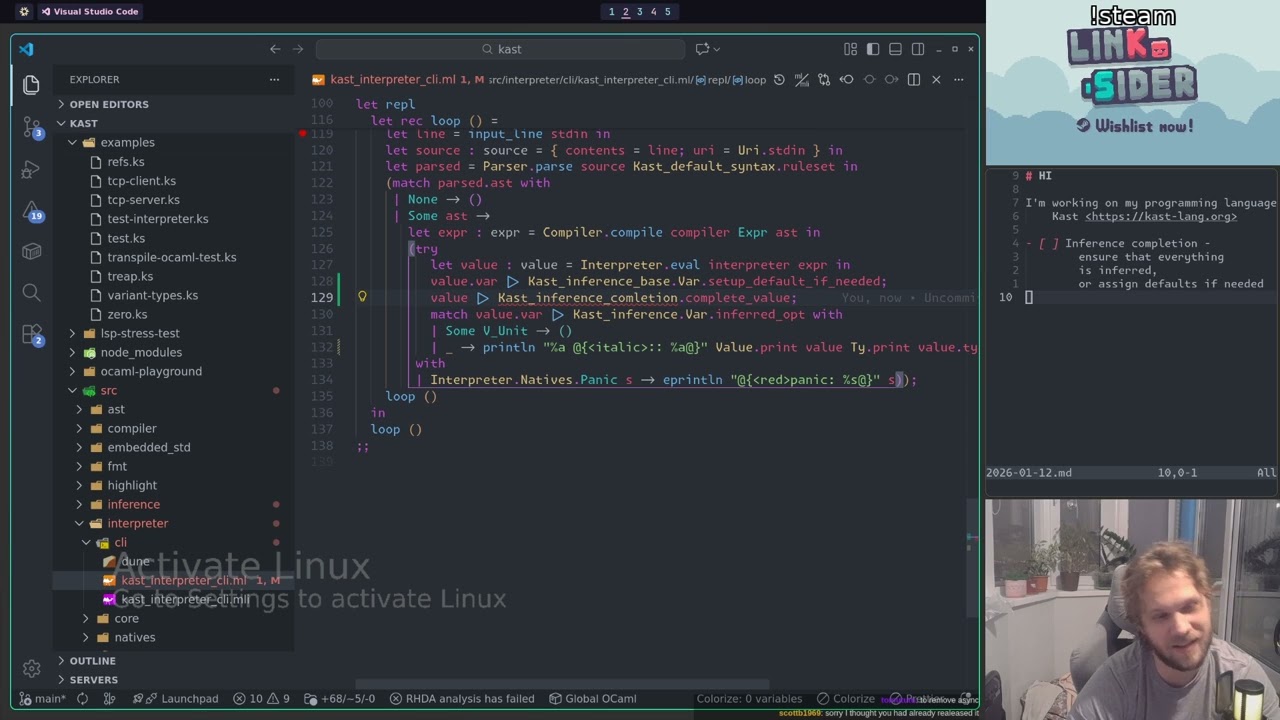1280x720 pixels.
Task: Toggle the bottom panel visibility
Action: click(x=895, y=49)
